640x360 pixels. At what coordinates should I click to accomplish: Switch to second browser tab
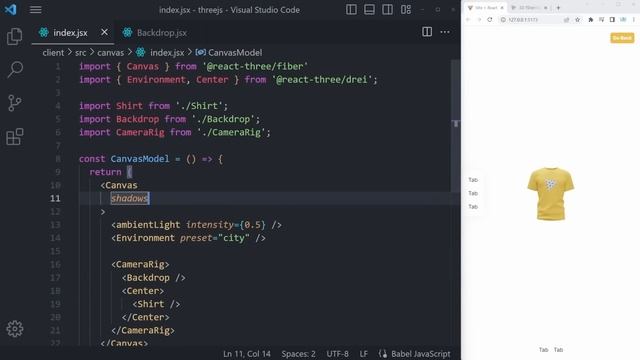tap(530, 8)
